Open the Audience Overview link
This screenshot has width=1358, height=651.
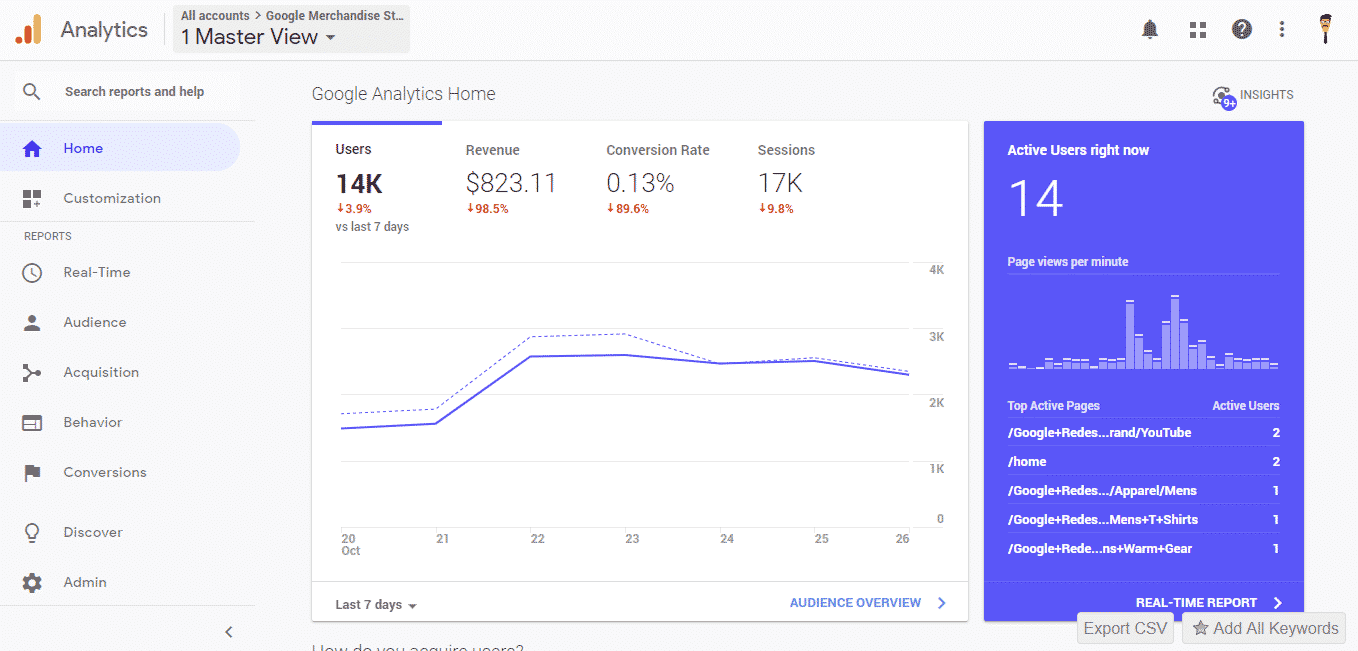point(857,603)
